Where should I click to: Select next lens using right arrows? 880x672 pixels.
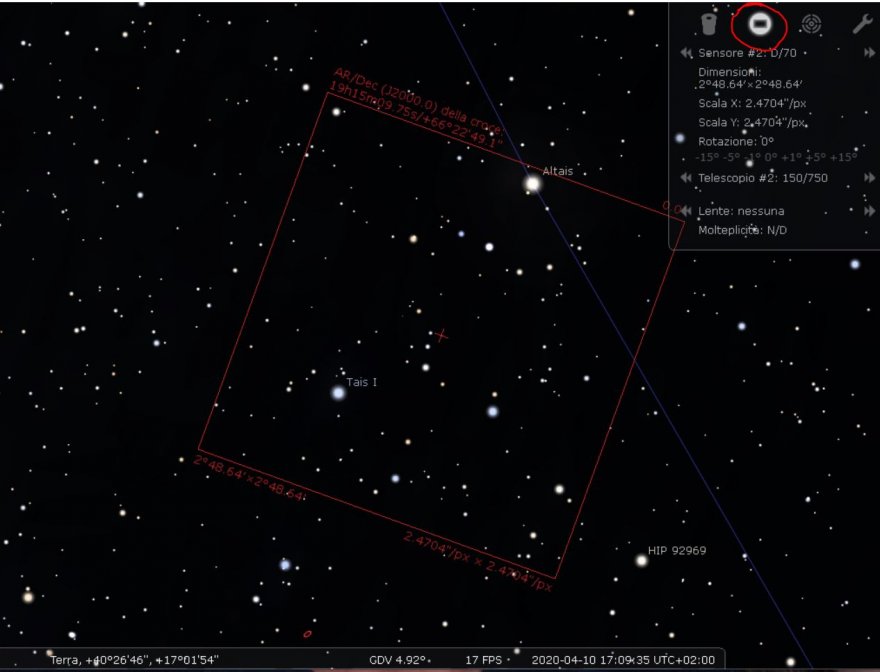pyautogui.click(x=869, y=211)
